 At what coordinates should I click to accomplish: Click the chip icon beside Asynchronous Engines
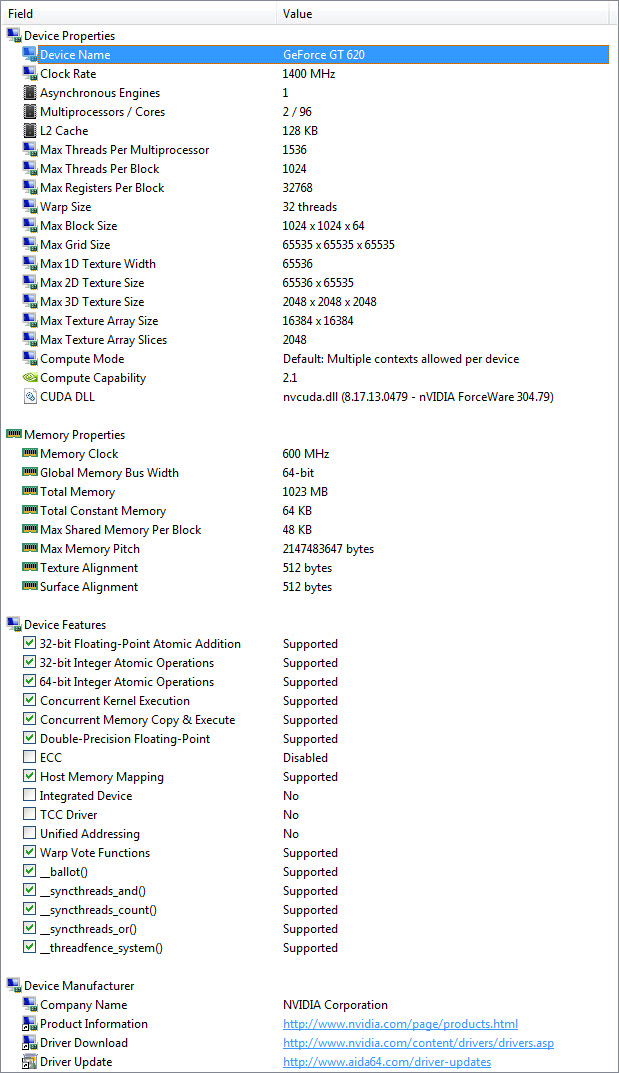point(30,92)
